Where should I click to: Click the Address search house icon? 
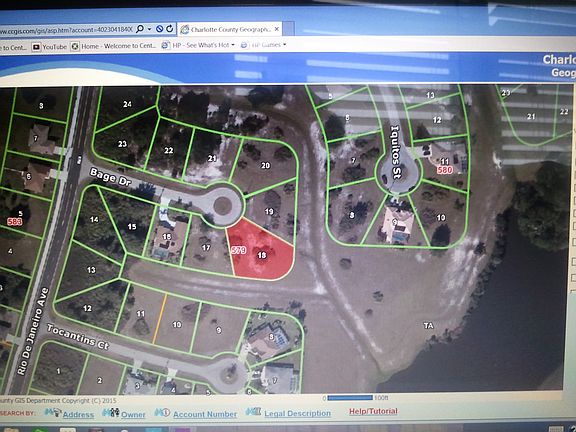[52, 412]
